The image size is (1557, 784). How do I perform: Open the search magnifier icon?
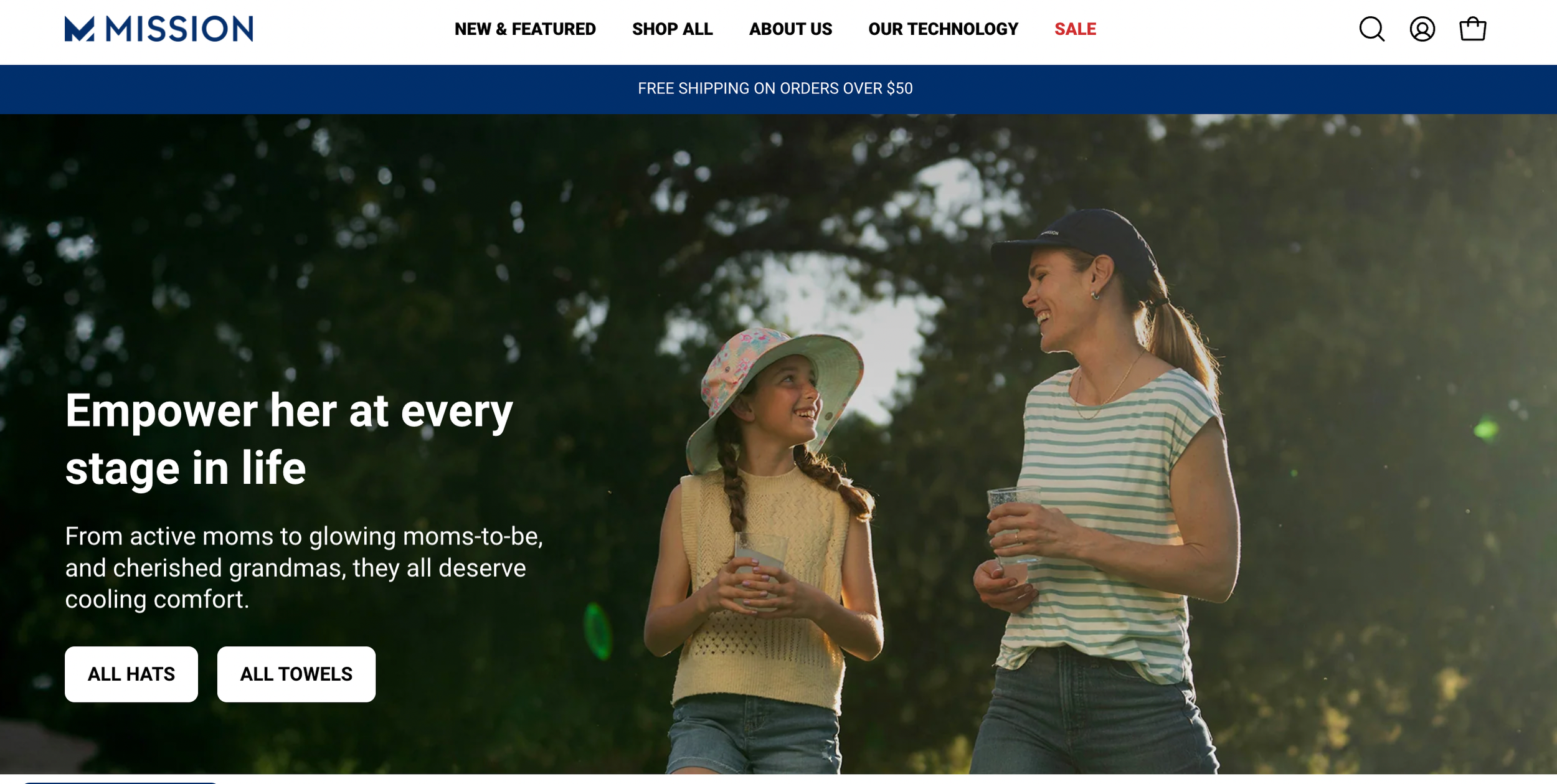coord(1371,29)
